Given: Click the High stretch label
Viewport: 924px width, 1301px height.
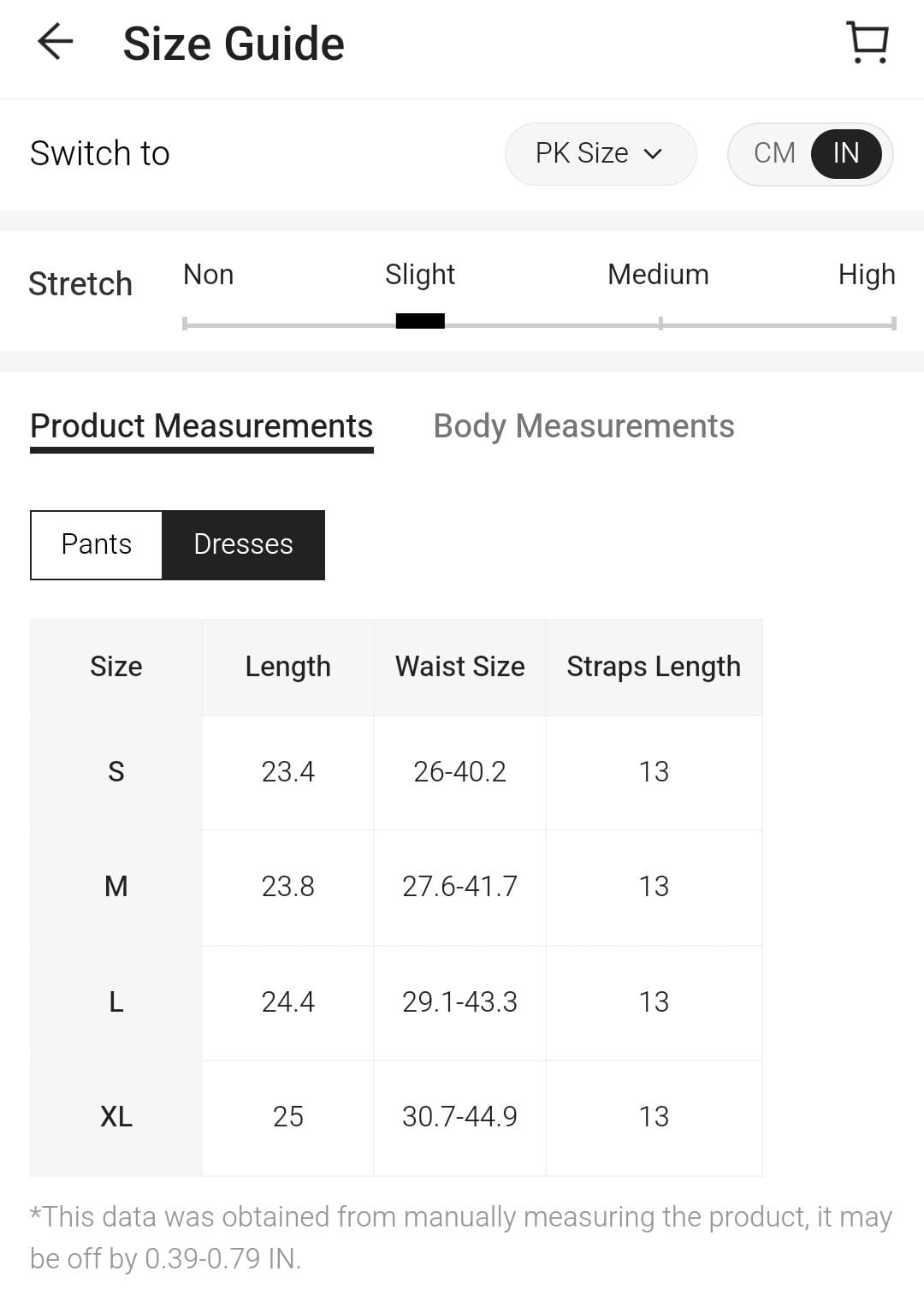Looking at the screenshot, I should tap(866, 275).
